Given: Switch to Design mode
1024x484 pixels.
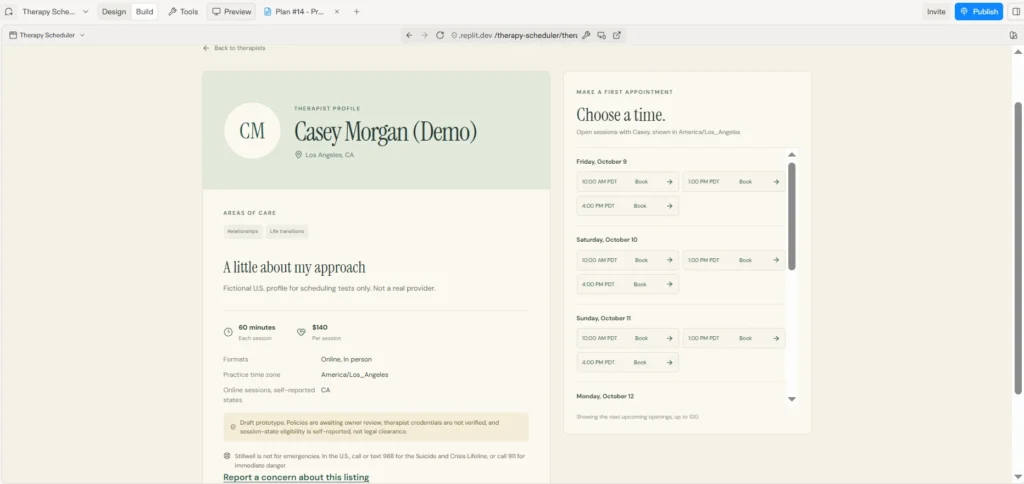Looking at the screenshot, I should tap(114, 12).
